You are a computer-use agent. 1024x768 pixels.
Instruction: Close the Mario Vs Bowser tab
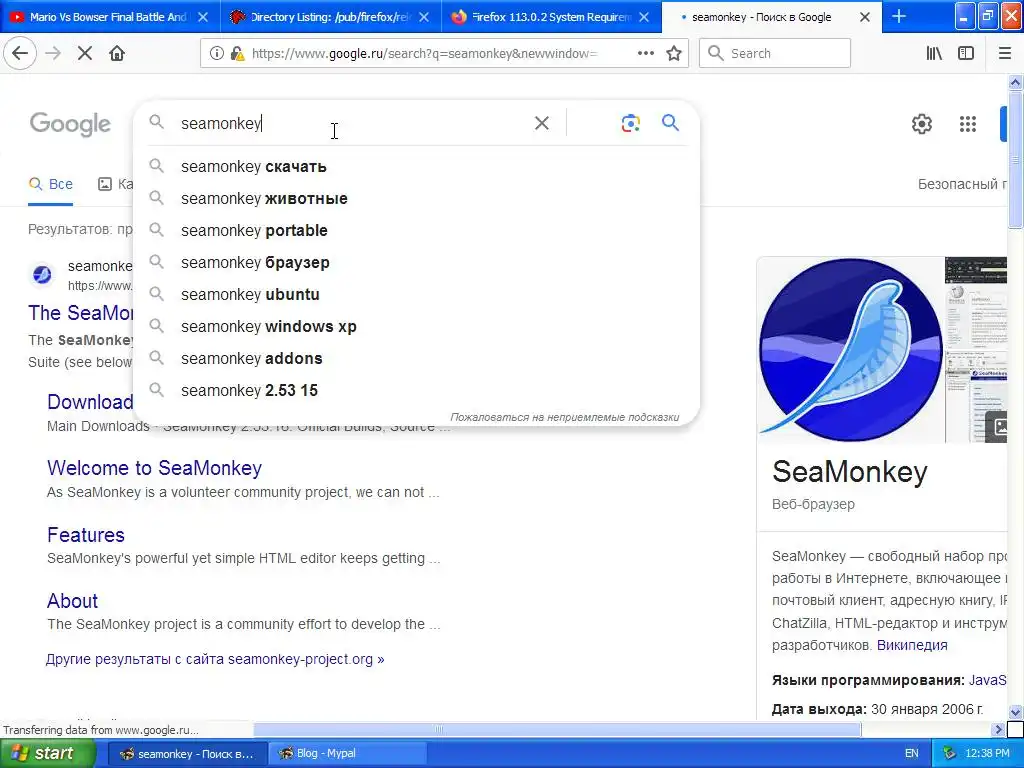203,17
